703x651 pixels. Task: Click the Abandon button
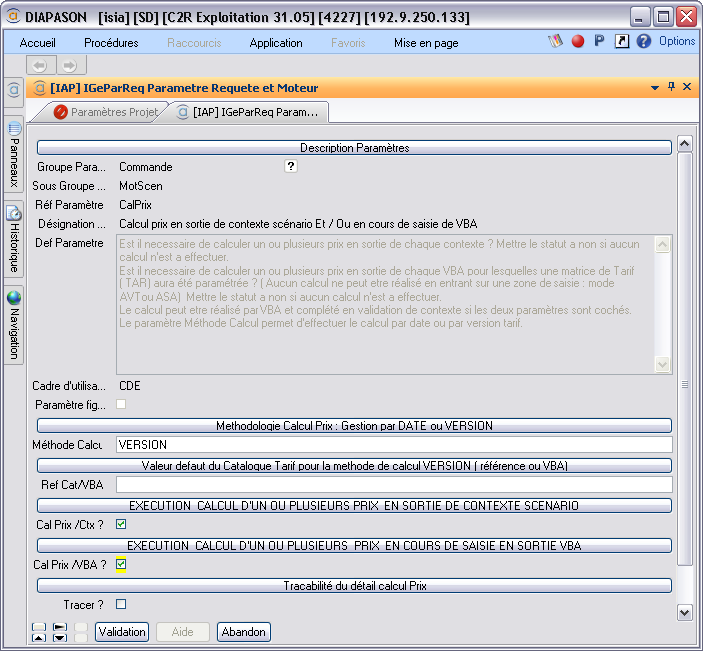244,632
